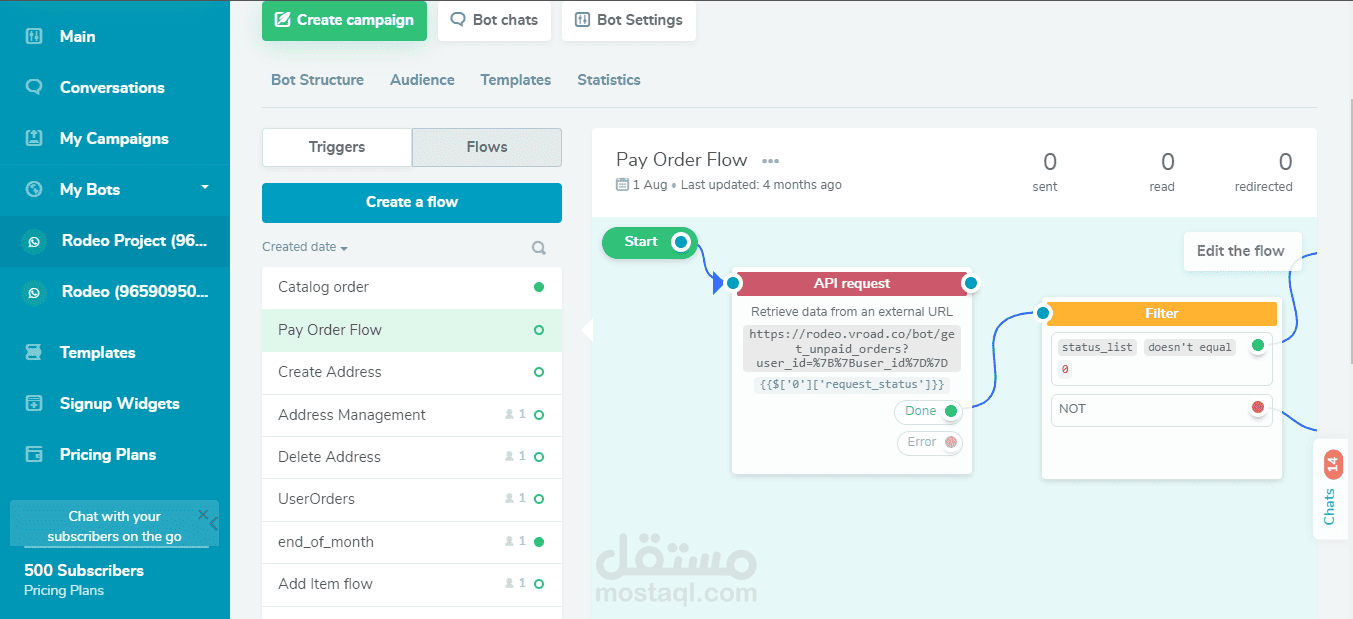The height and width of the screenshot is (619, 1353).
Task: Click the calendar icon near 1 Aug
Action: (x=622, y=184)
